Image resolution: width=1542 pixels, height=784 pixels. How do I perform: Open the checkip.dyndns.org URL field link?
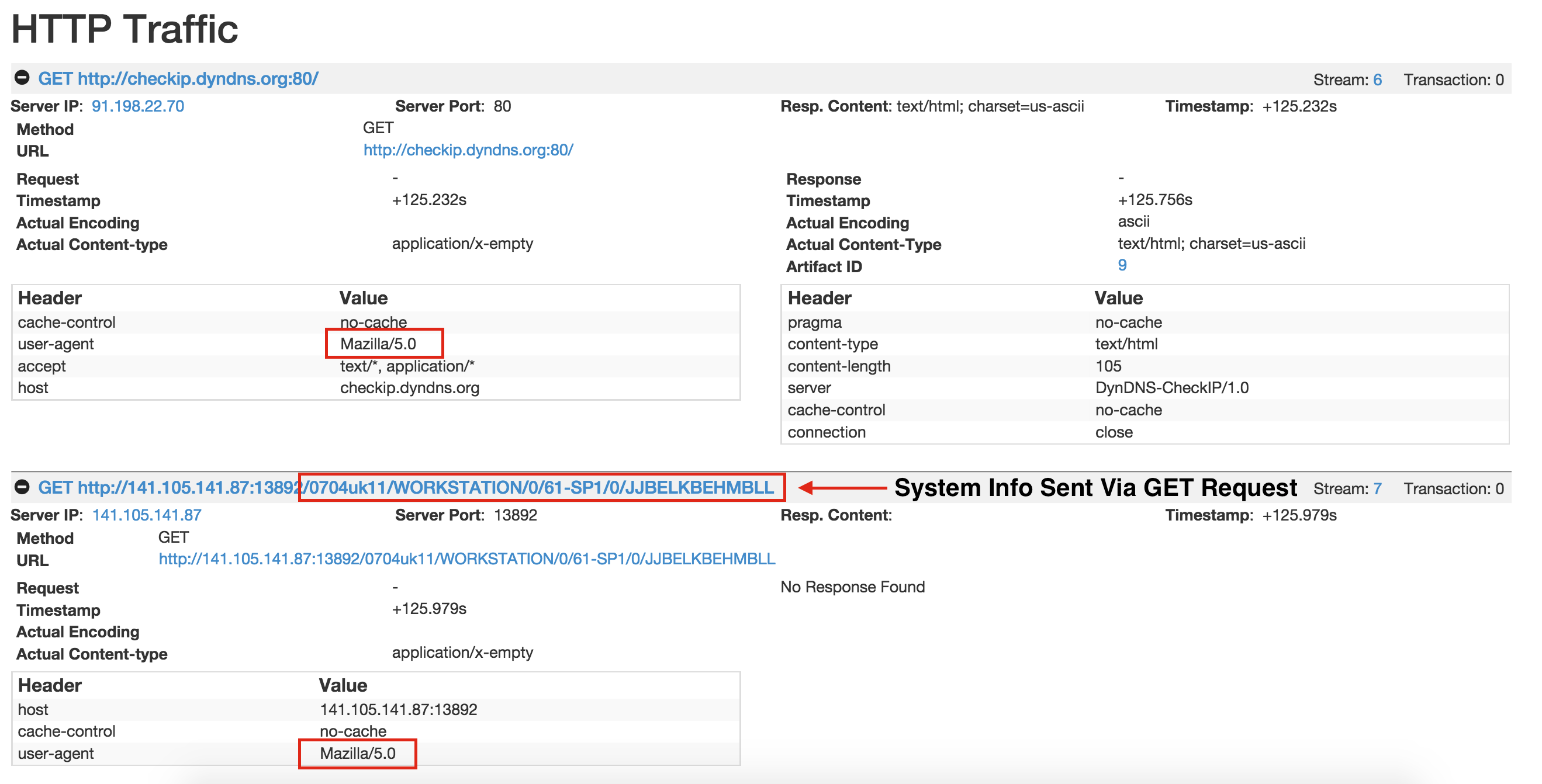pos(468,150)
